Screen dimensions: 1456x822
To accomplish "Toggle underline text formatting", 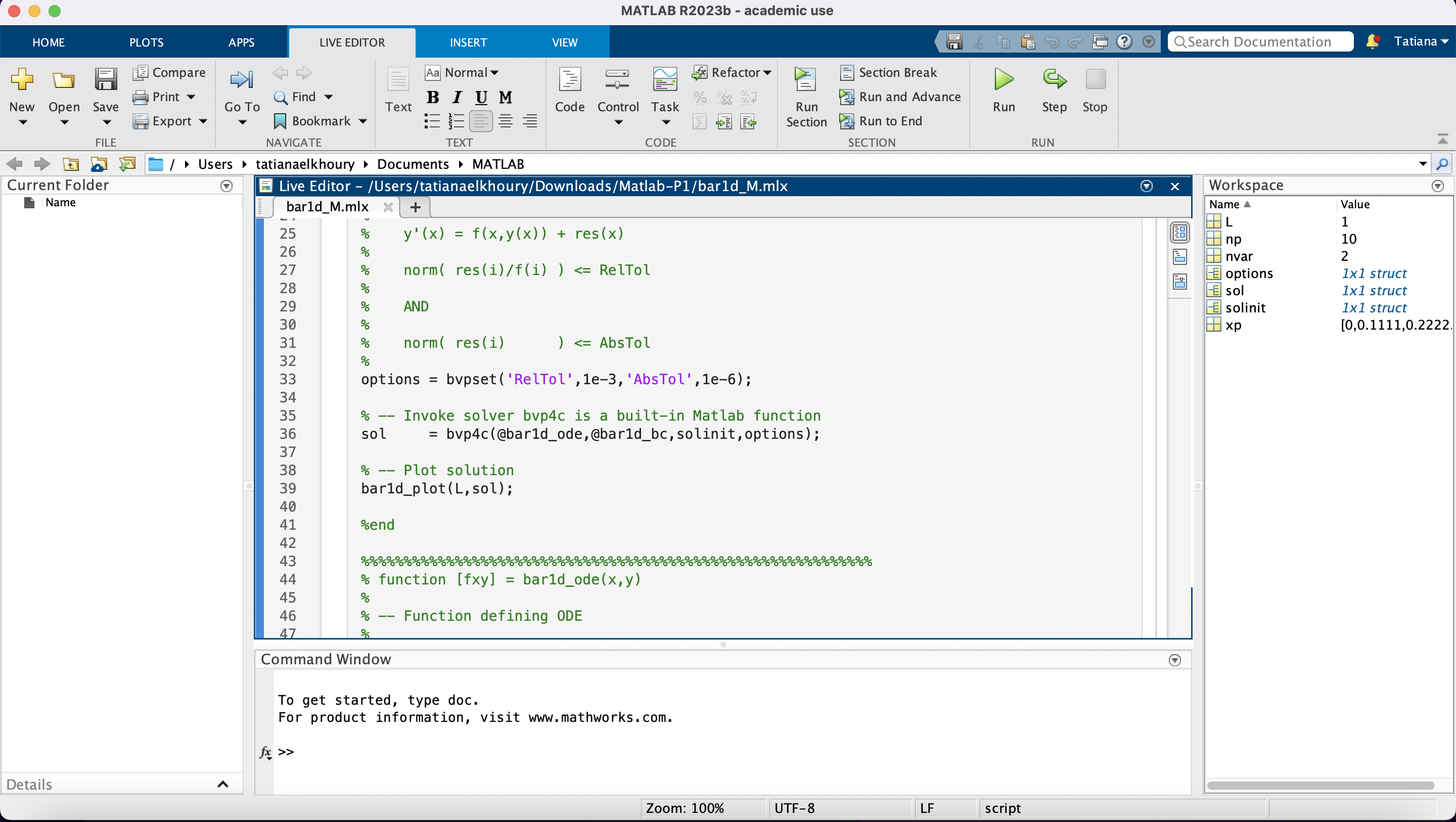I will (x=481, y=97).
